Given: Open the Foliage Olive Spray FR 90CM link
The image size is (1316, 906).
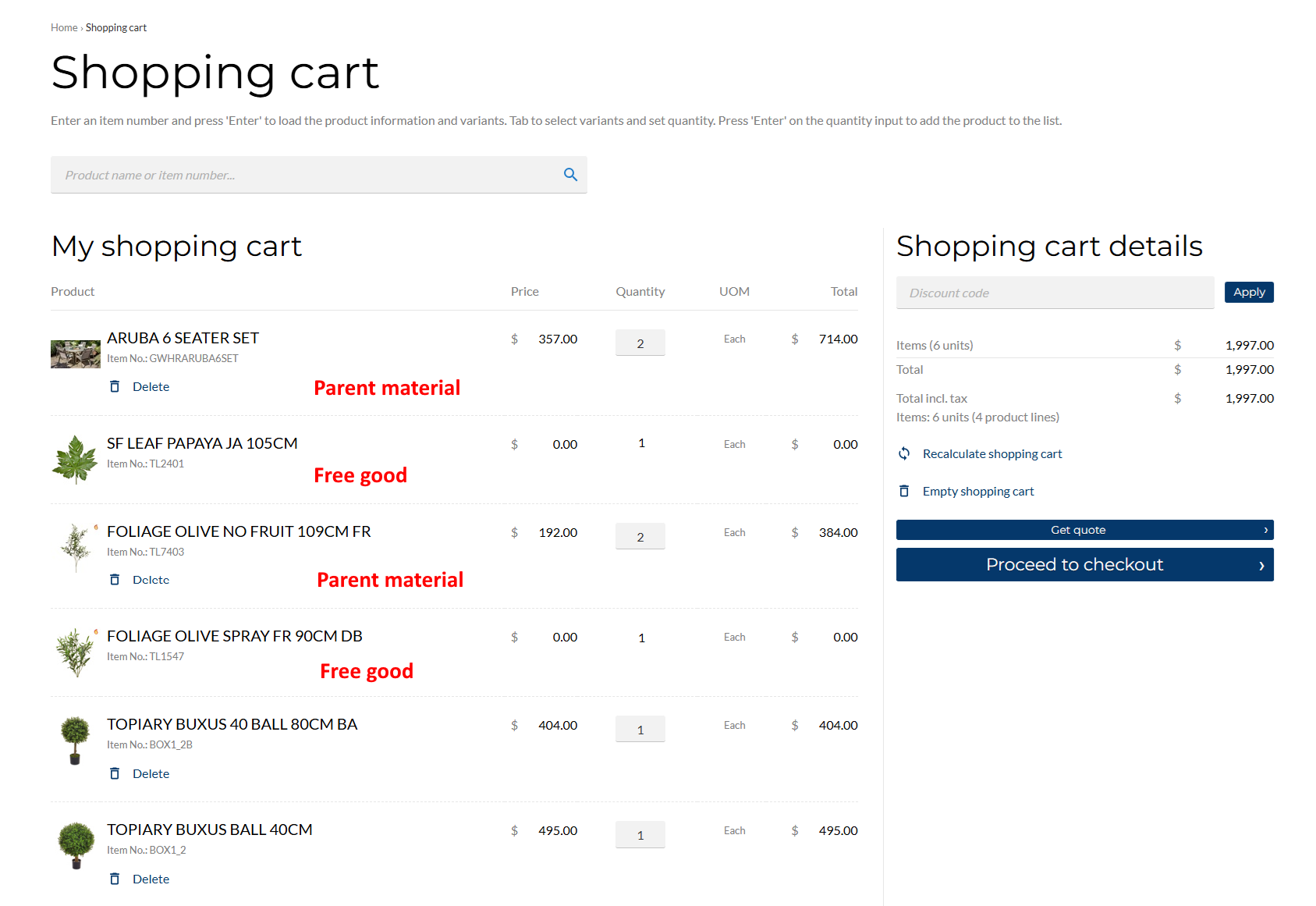Looking at the screenshot, I should point(235,636).
